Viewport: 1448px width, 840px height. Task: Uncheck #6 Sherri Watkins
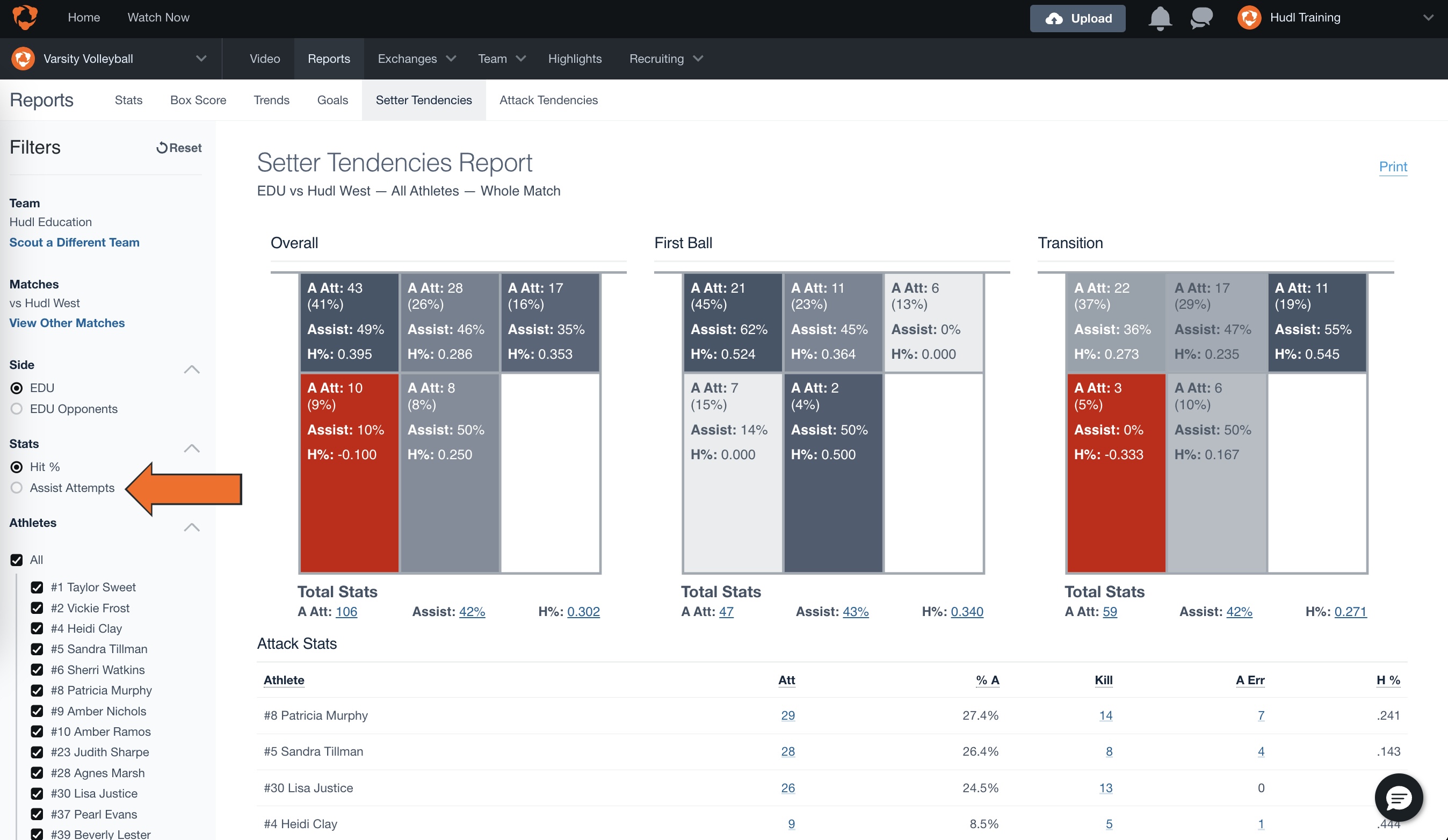pos(37,670)
